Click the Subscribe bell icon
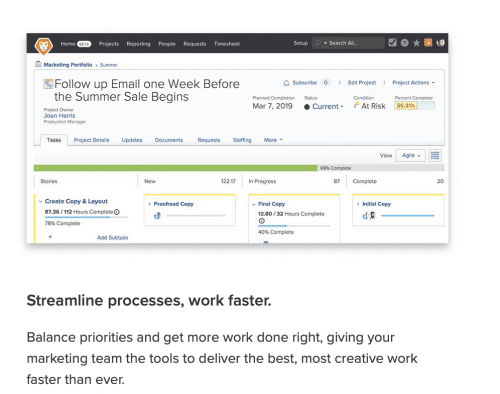 point(286,83)
